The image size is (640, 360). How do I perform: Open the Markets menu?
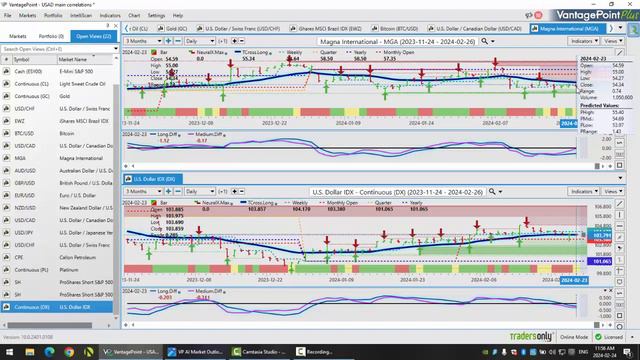(x=27, y=15)
